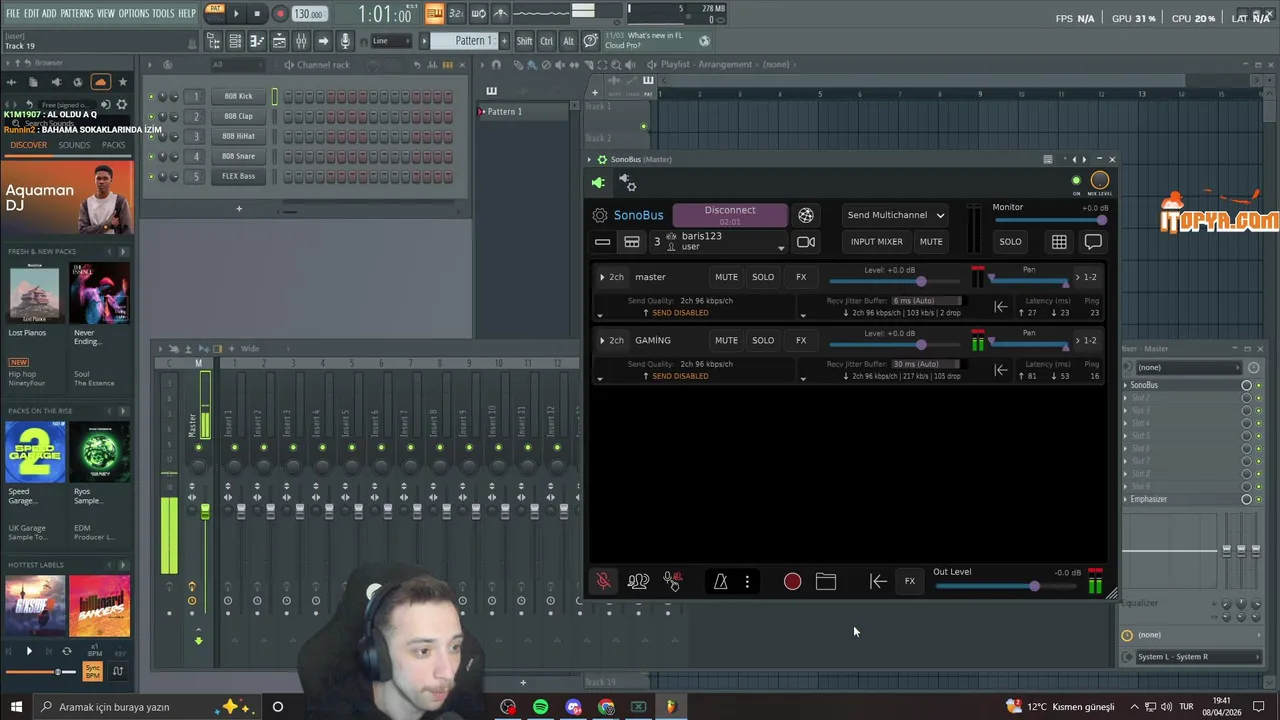Mute the master peer in SonoBus
This screenshot has width=1280, height=720.
click(726, 277)
